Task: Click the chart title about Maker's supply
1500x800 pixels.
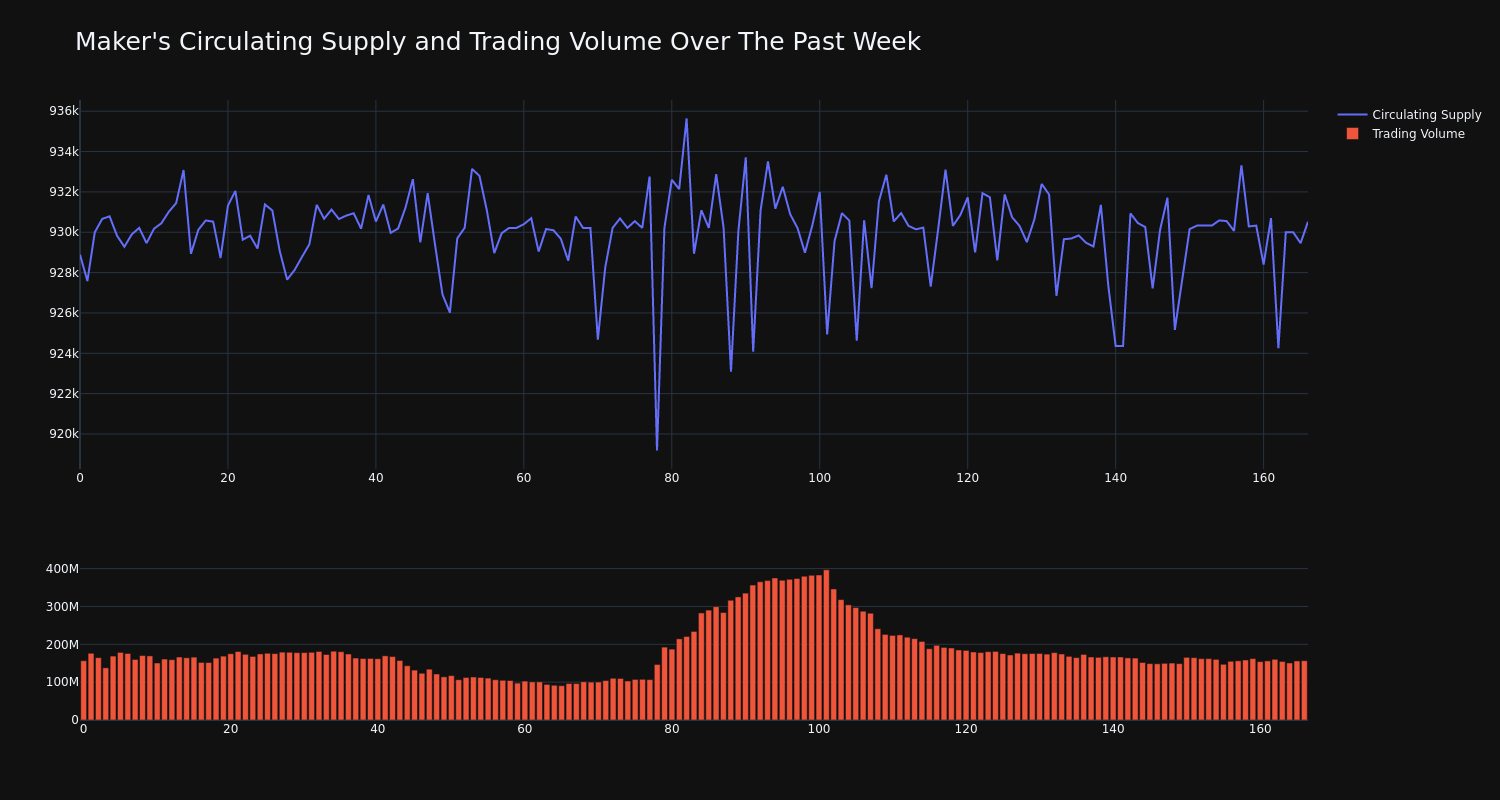Action: tap(498, 42)
